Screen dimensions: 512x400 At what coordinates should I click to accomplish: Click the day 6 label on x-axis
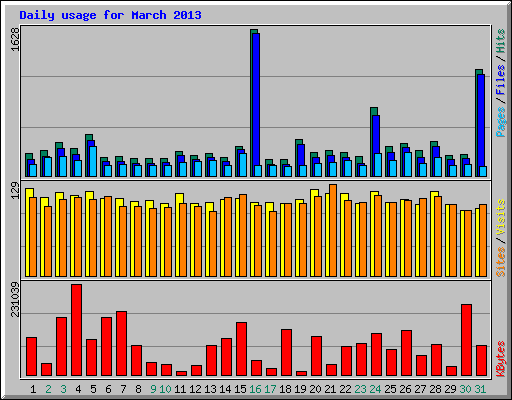pos(108,389)
